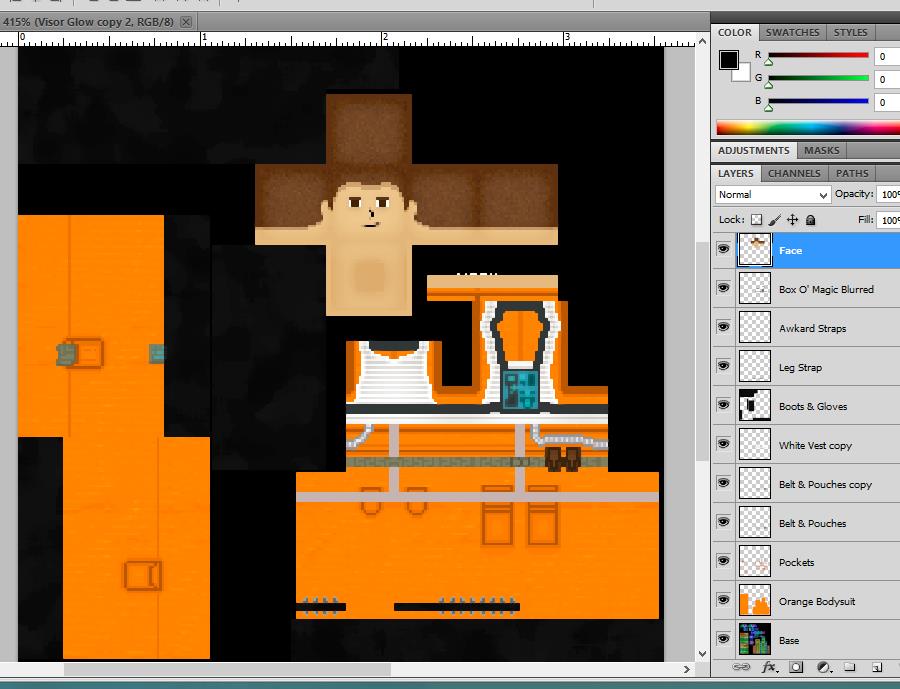Switch to the Swatches tab
Image resolution: width=900 pixels, height=689 pixels.
pyautogui.click(x=792, y=33)
